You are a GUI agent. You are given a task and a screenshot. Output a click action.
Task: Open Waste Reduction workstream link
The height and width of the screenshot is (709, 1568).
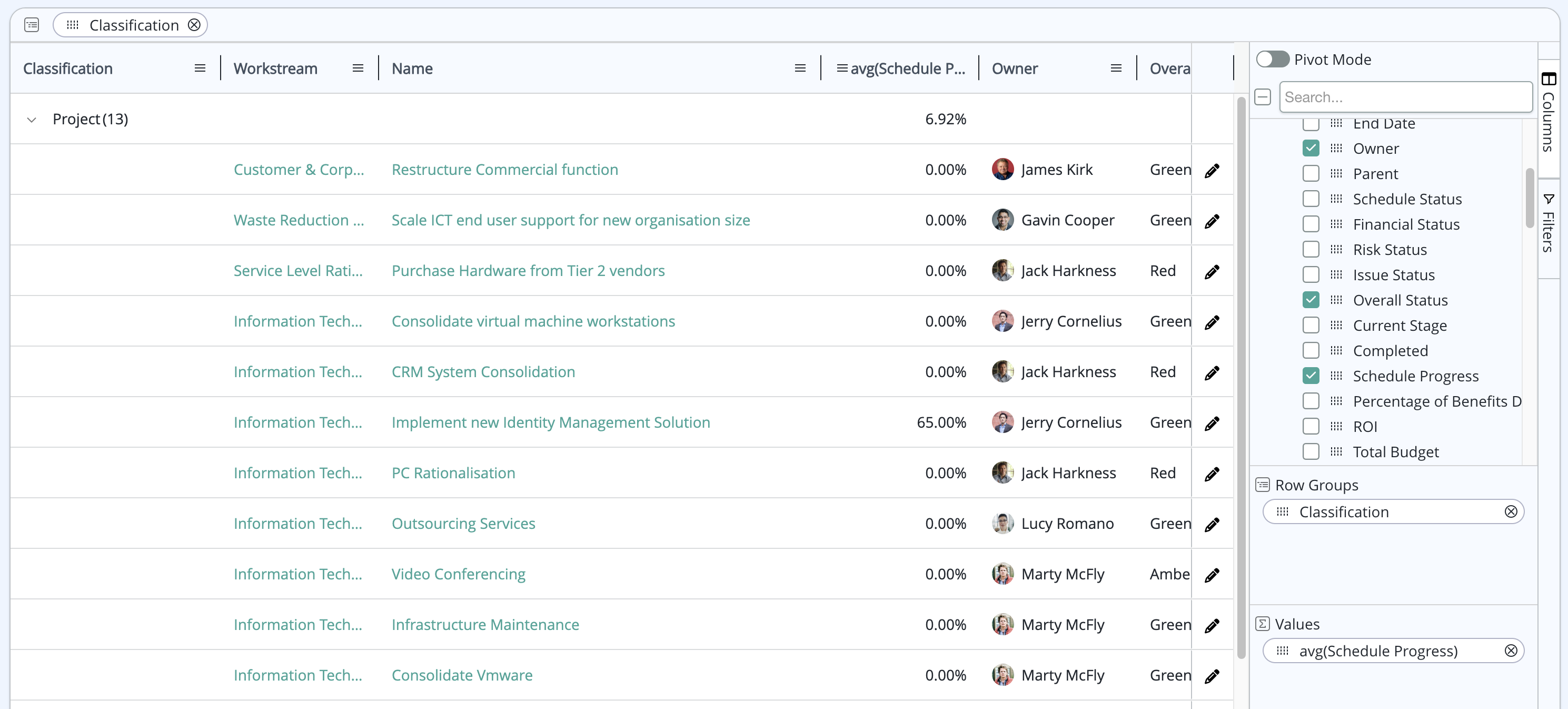[298, 220]
